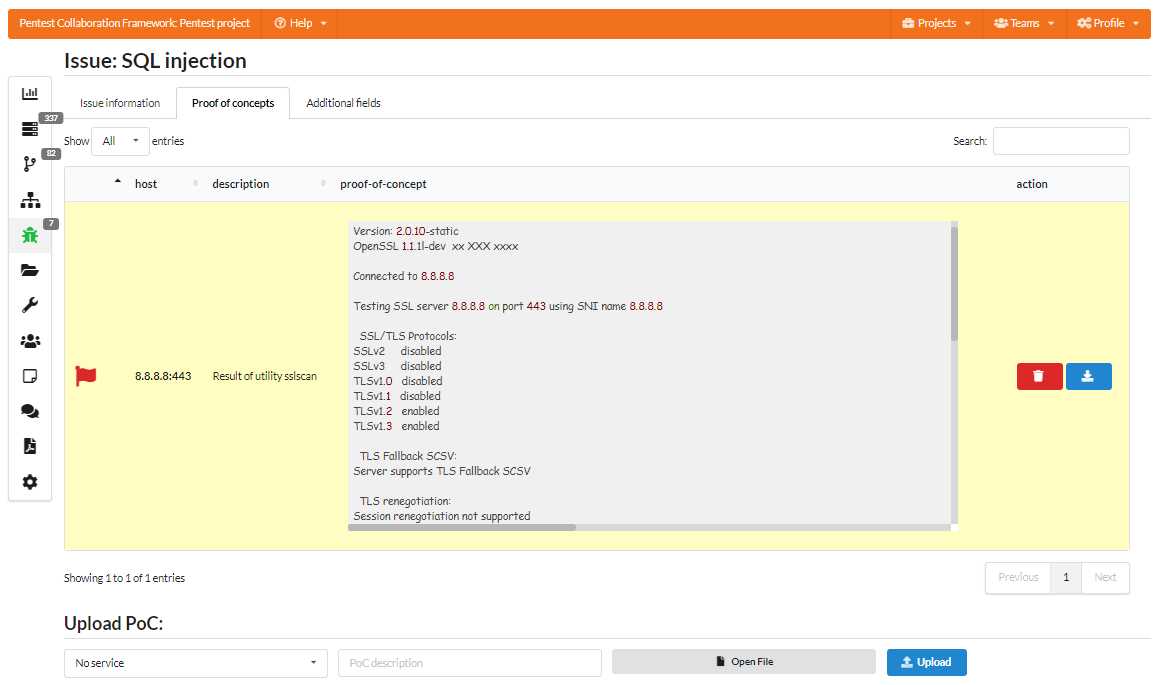Click the Previous pagination button

[1018, 577]
